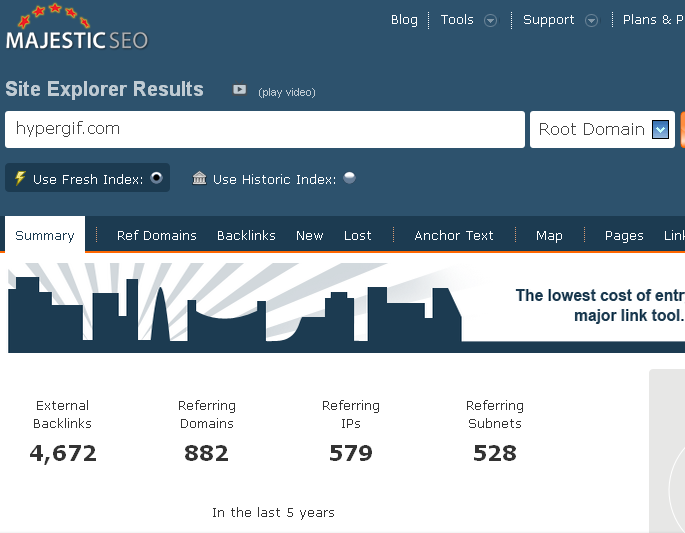The height and width of the screenshot is (533, 685).
Task: Click the Referring IPs value 579
Action: pos(351,453)
